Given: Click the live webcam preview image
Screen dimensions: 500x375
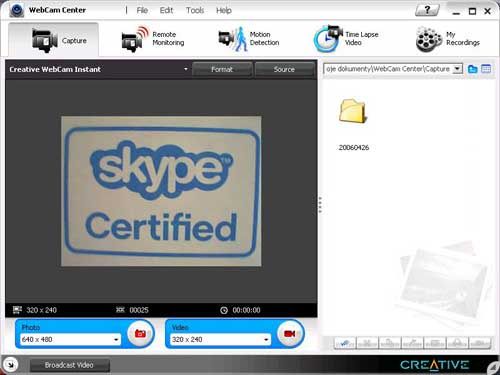Looking at the screenshot, I should (161, 191).
